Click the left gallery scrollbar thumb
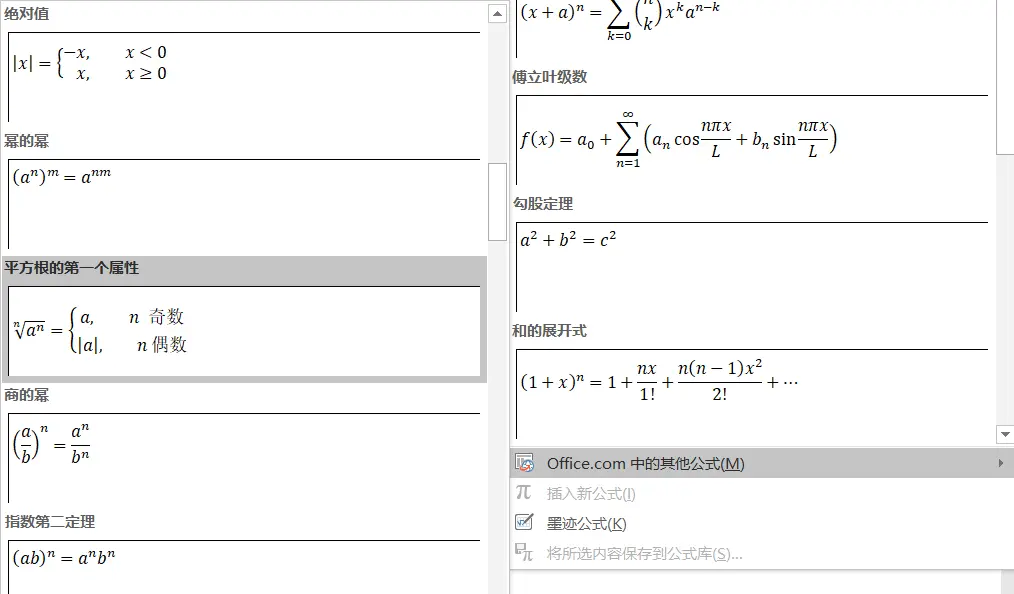Screen dimensions: 1014x594 497,202
